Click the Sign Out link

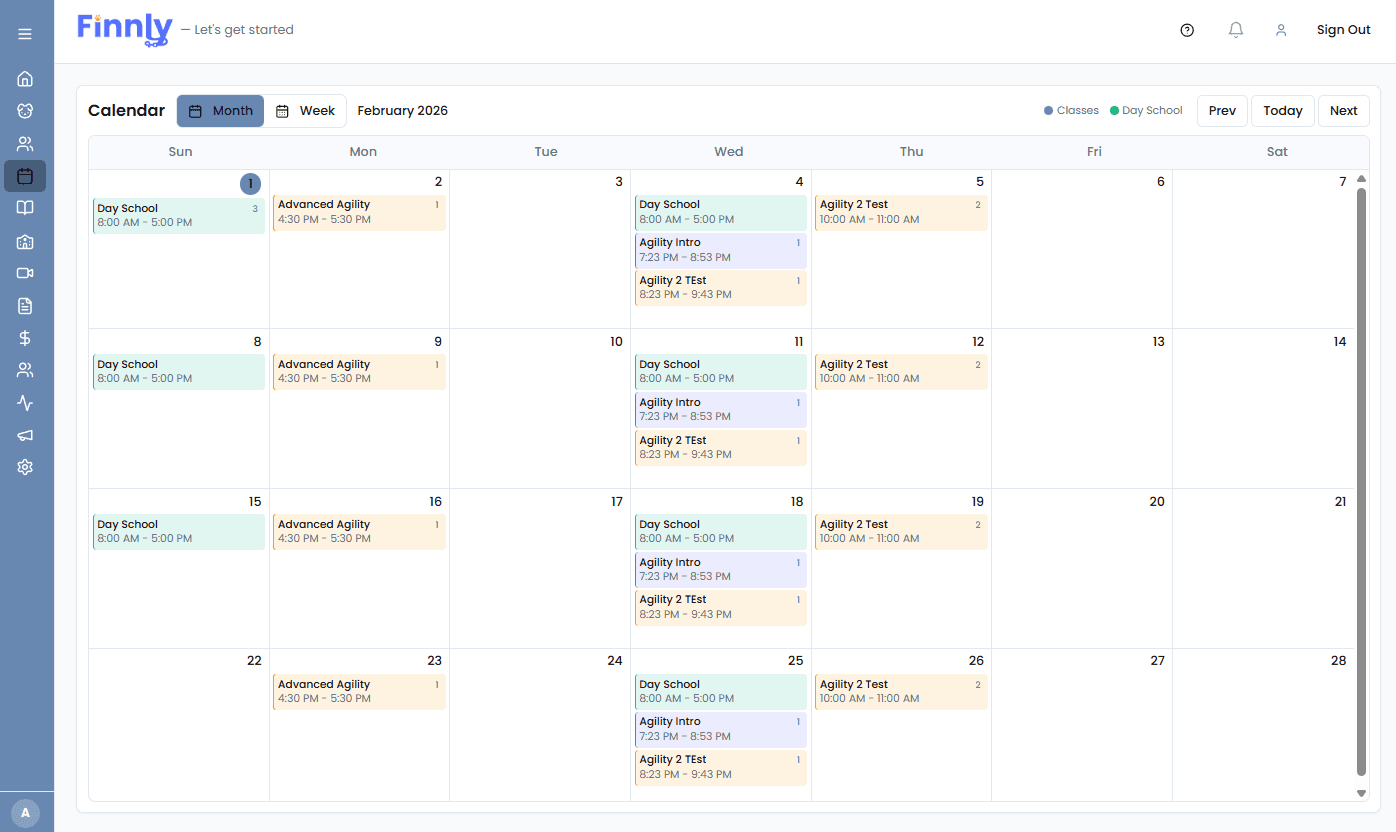[1343, 29]
